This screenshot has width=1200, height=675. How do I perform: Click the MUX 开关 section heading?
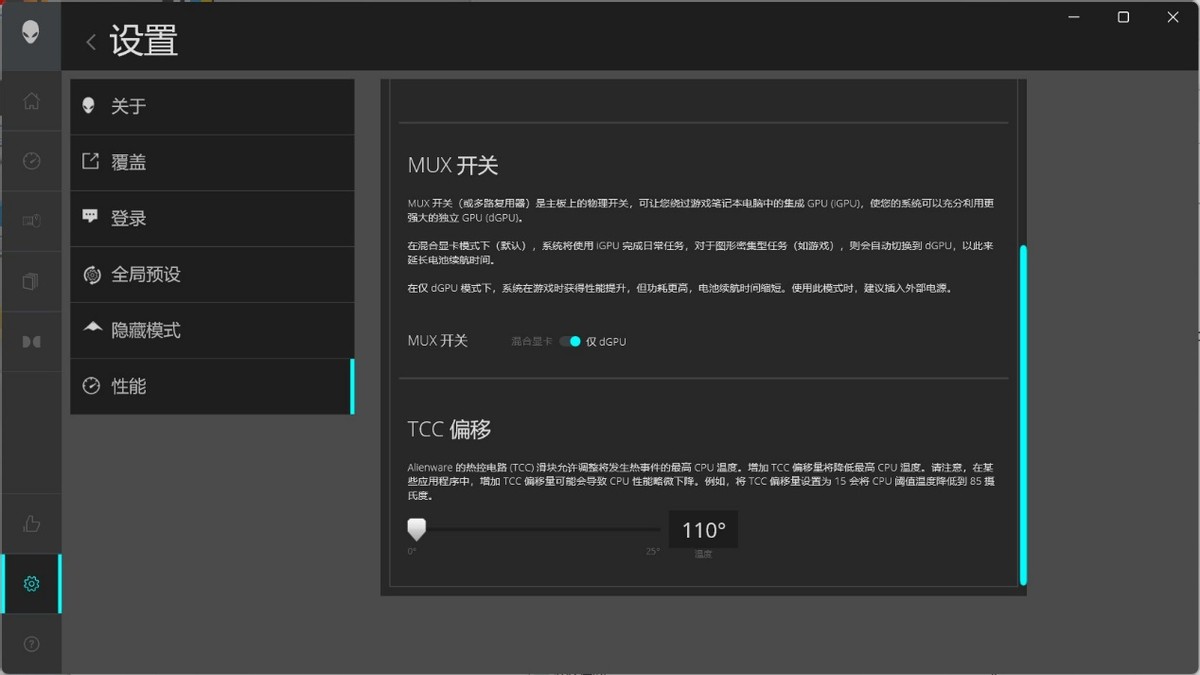453,166
